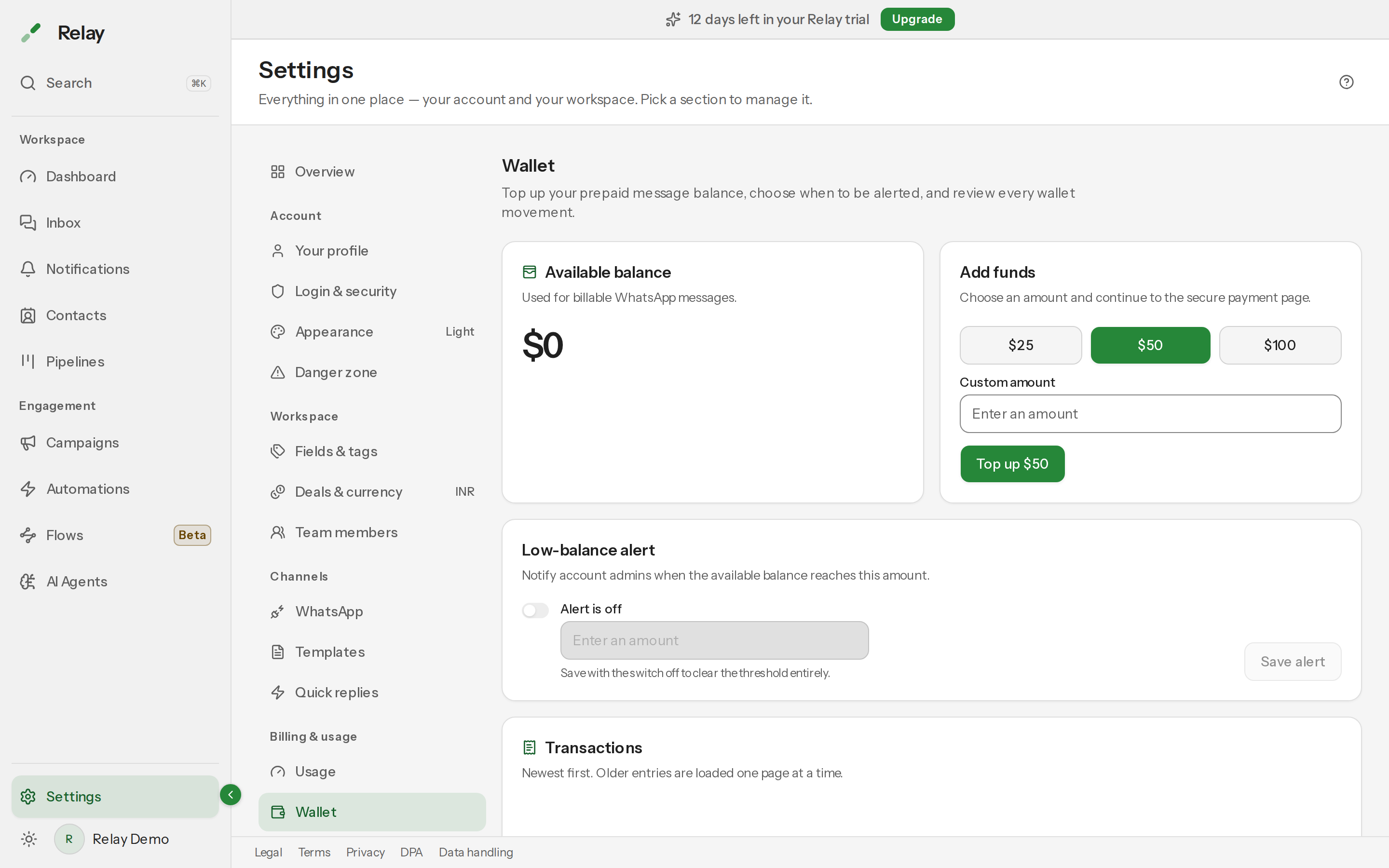Click the Flows icon in sidebar
This screenshot has height=868, width=1389.
[27, 535]
